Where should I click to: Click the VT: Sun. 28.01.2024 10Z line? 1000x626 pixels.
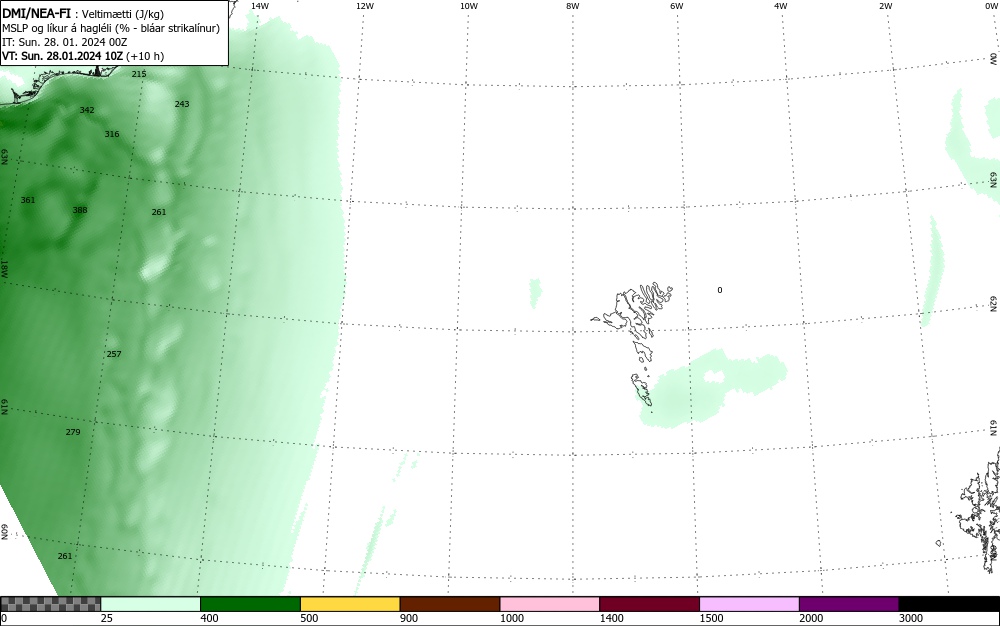83,56
